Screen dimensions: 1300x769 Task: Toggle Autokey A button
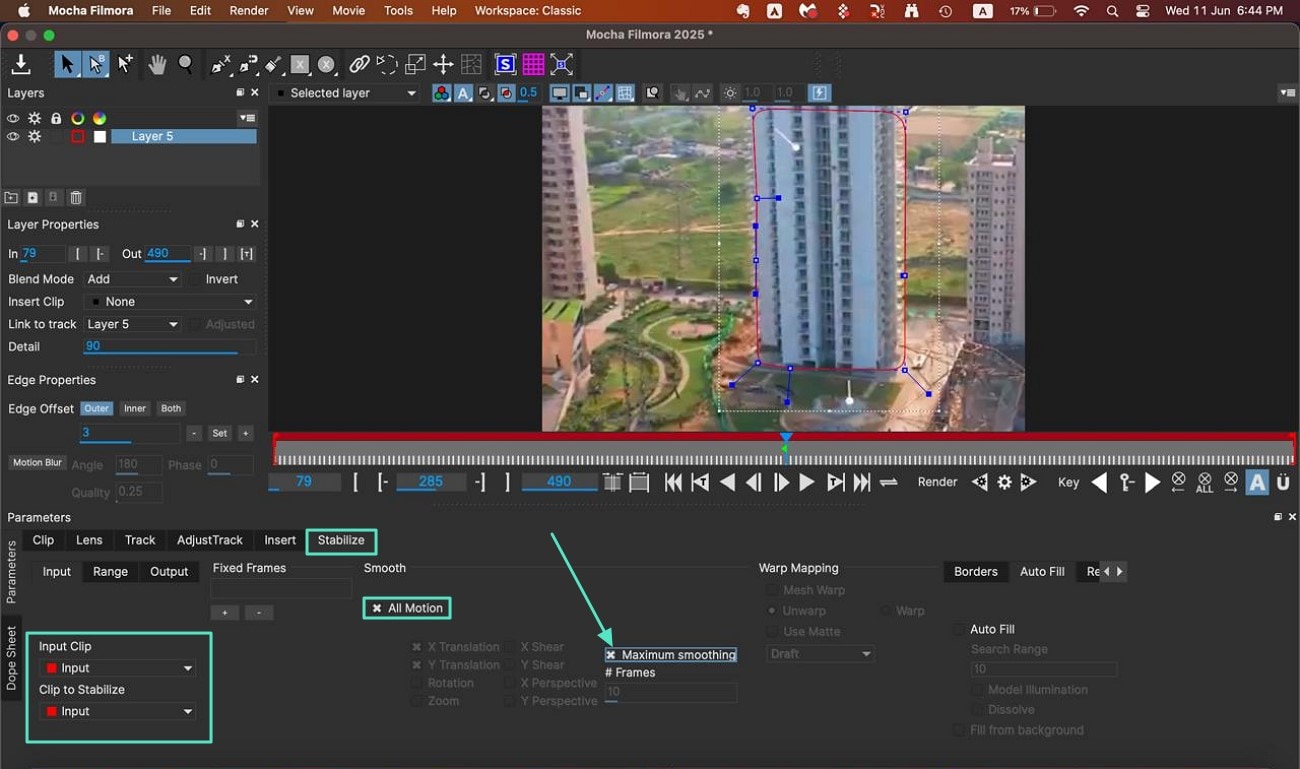click(x=1257, y=482)
